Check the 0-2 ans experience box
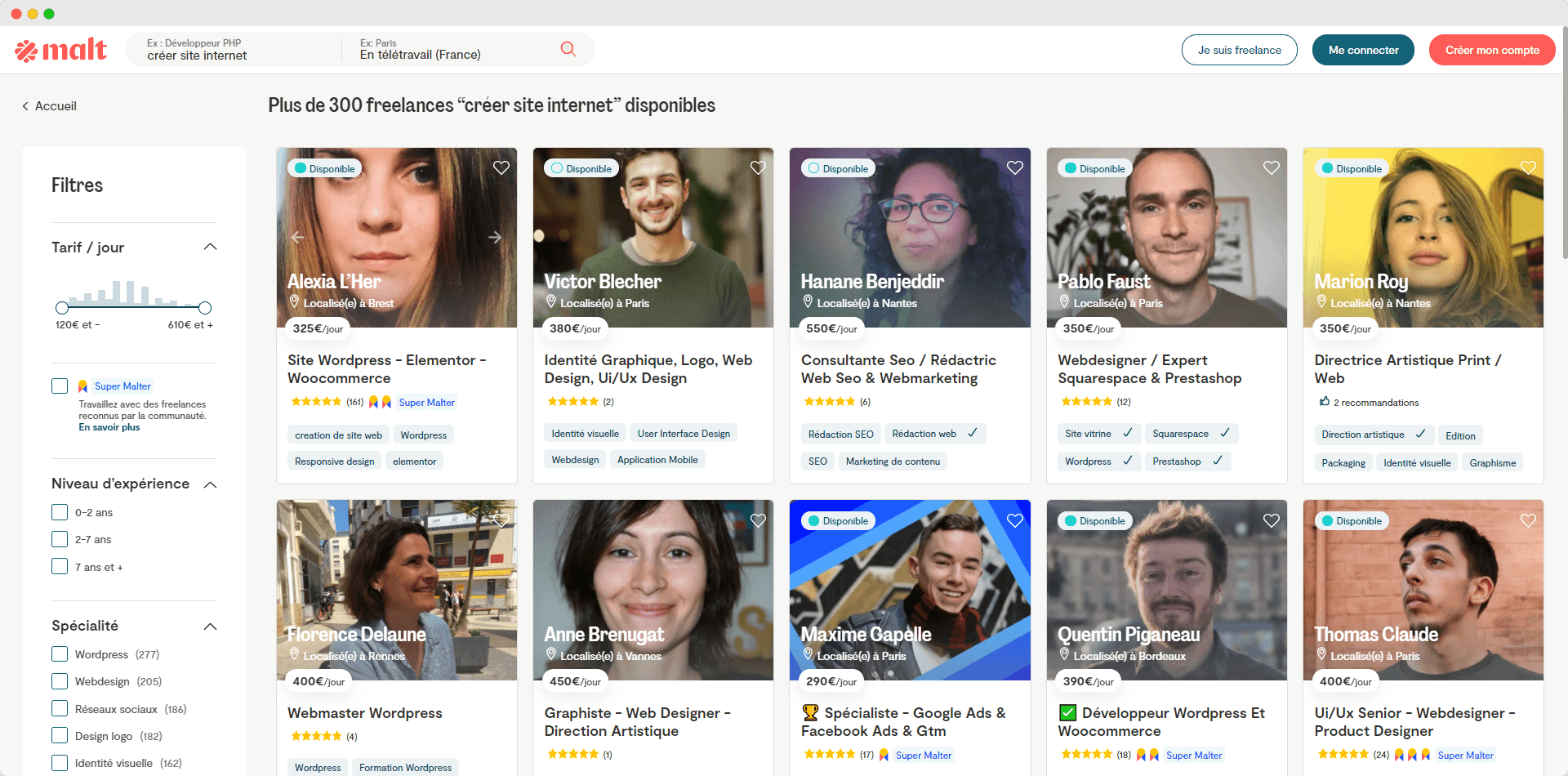This screenshot has width=1568, height=776. tap(60, 512)
